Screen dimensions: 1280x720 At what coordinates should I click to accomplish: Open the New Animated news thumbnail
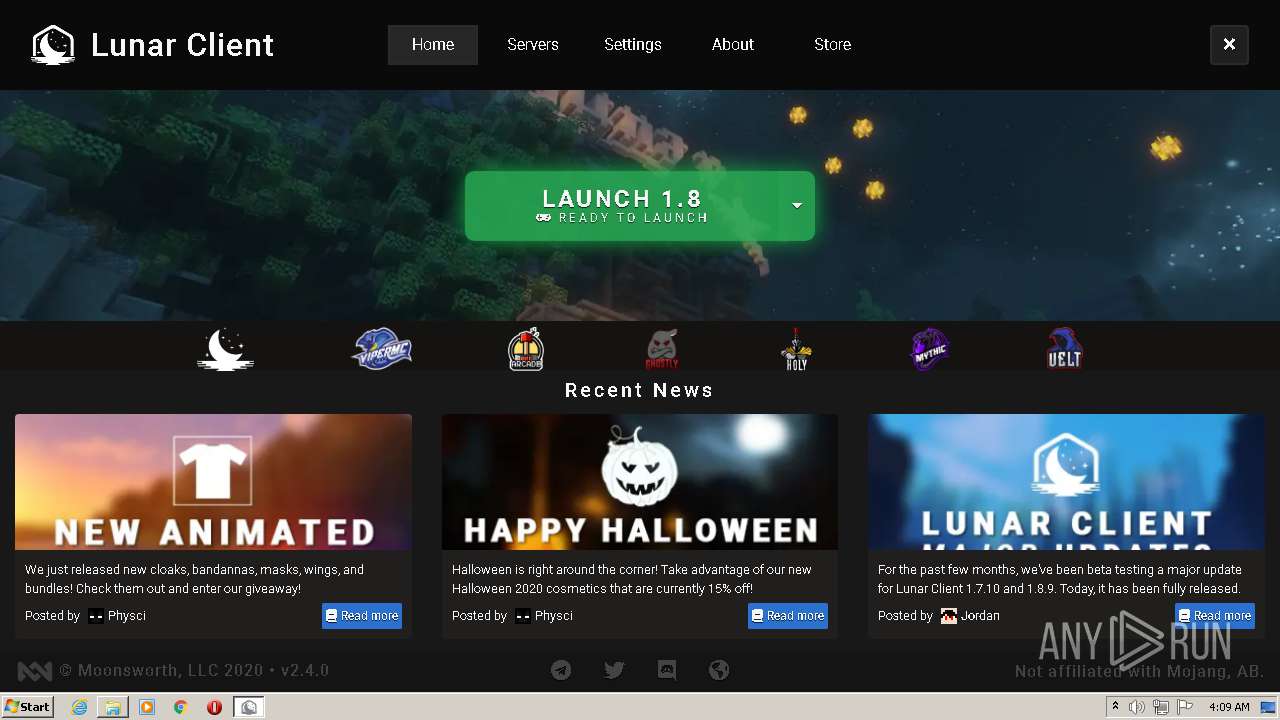[213, 482]
